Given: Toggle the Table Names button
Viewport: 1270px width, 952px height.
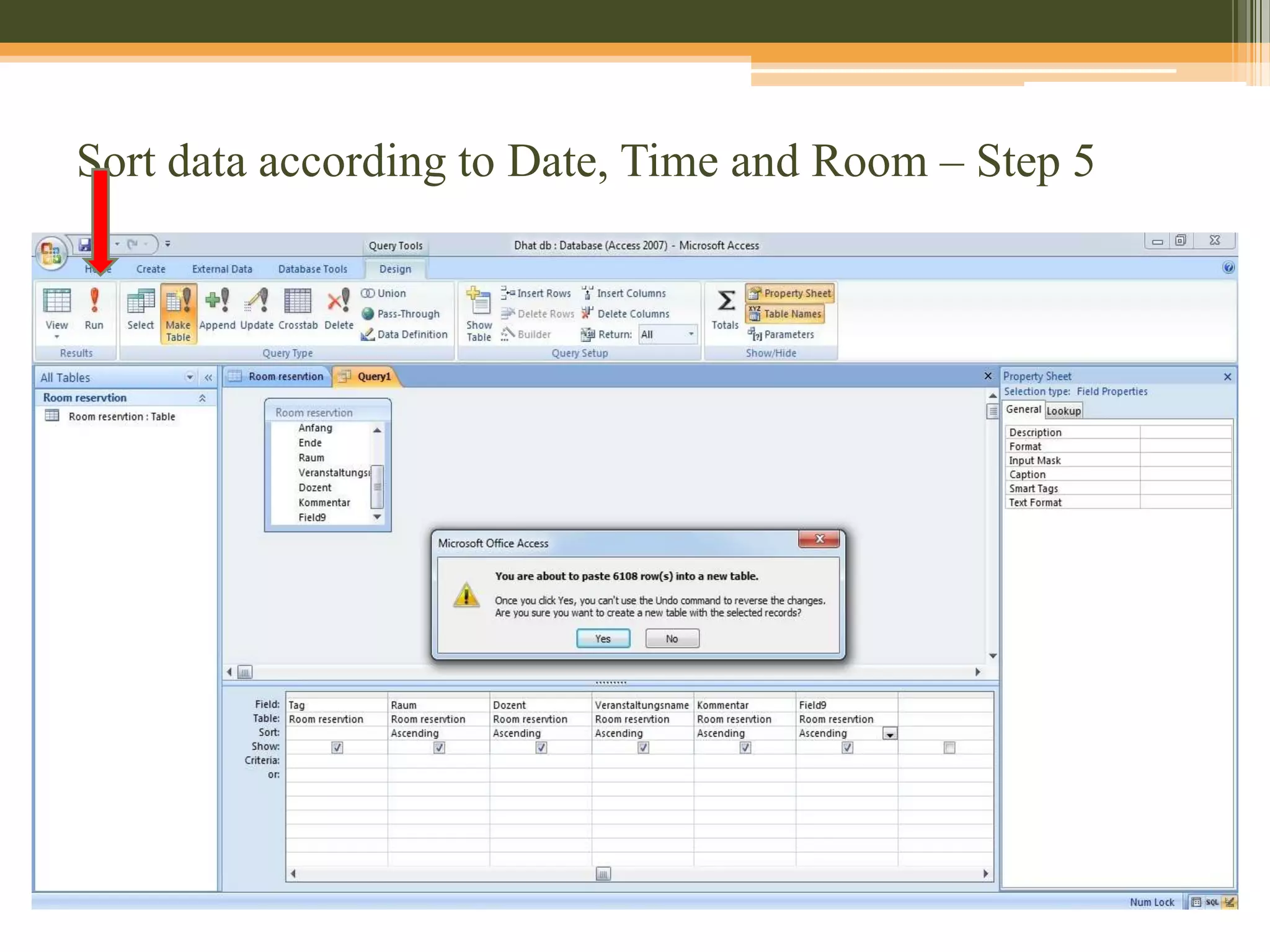Looking at the screenshot, I should click(x=785, y=314).
